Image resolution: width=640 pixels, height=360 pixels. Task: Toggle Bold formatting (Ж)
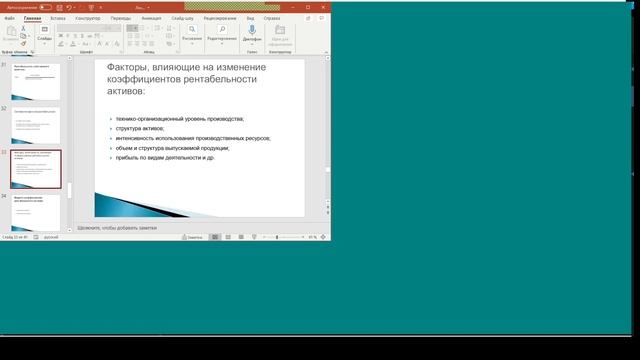point(60,36)
